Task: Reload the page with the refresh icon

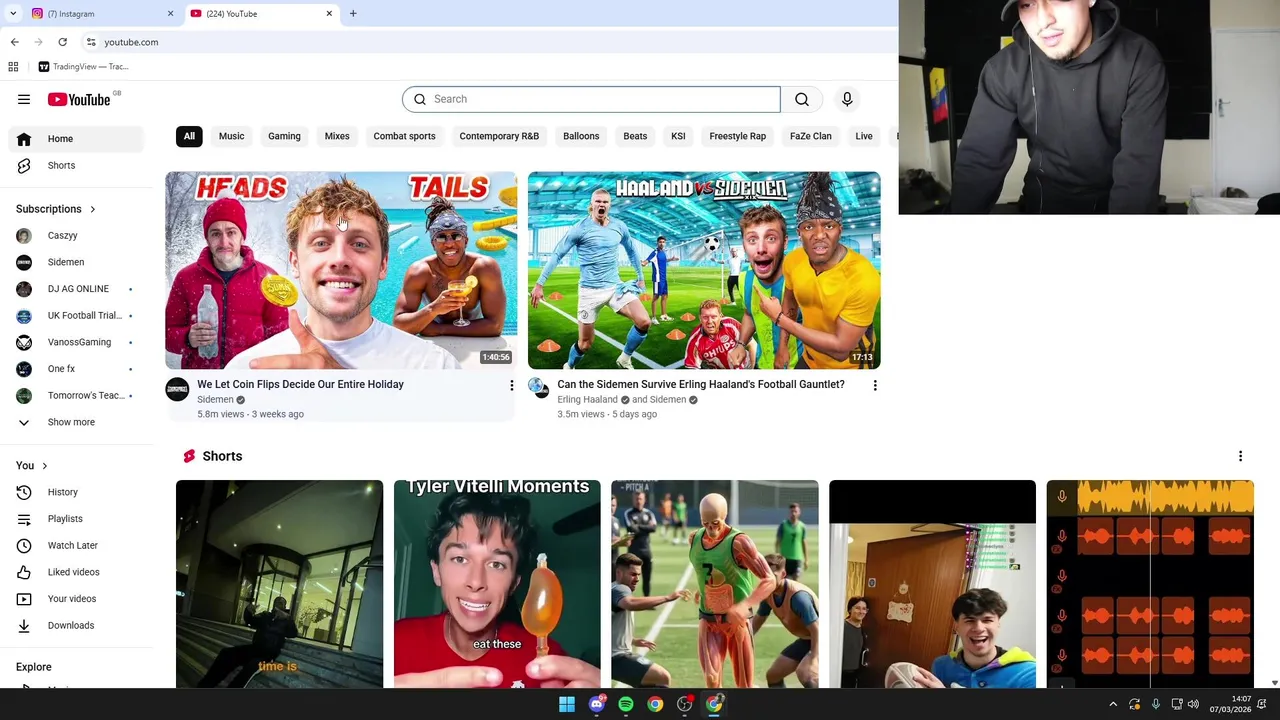Action: coord(62,42)
